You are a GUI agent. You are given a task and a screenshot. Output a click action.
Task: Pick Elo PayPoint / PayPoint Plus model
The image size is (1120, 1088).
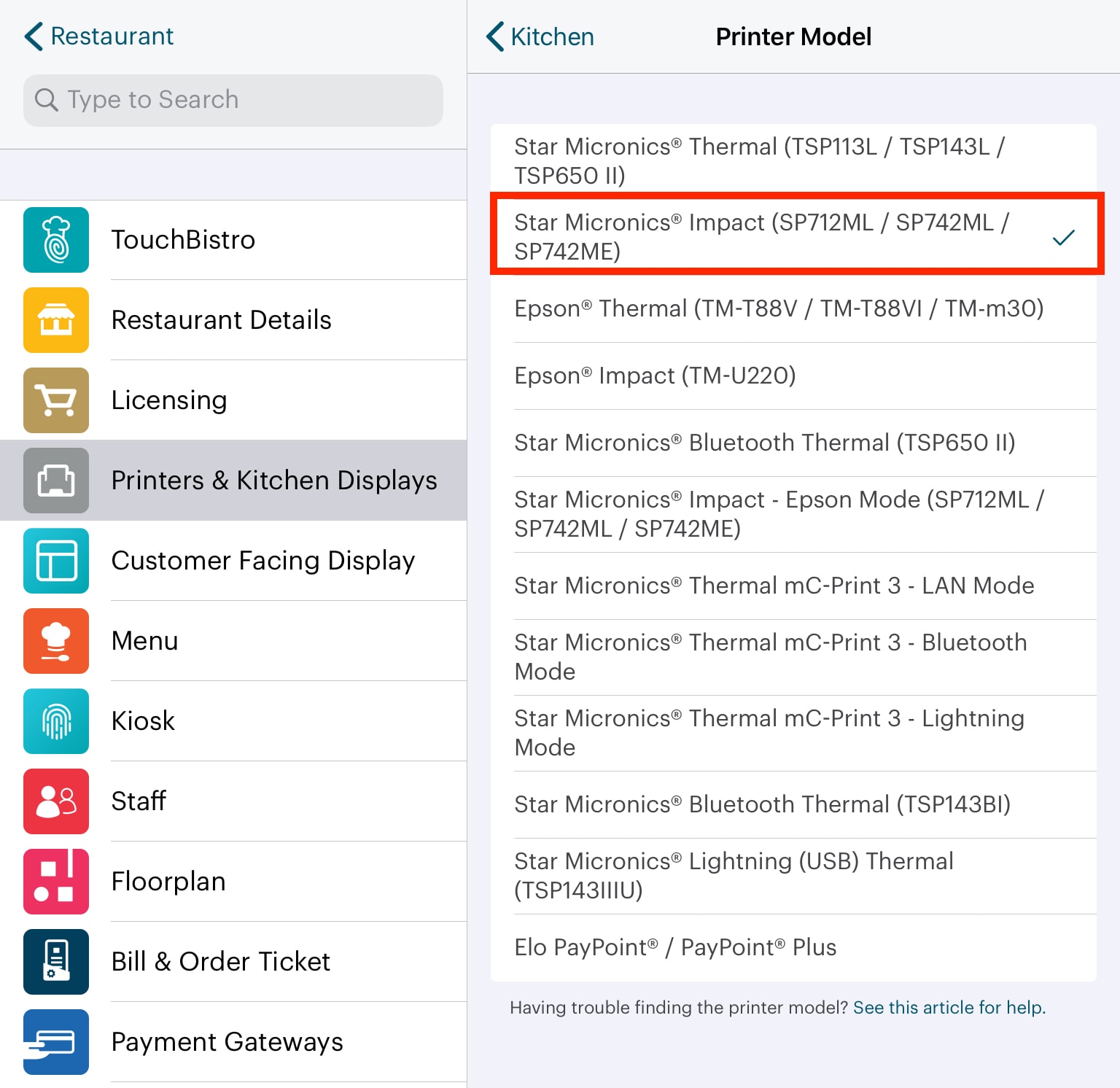click(x=675, y=947)
